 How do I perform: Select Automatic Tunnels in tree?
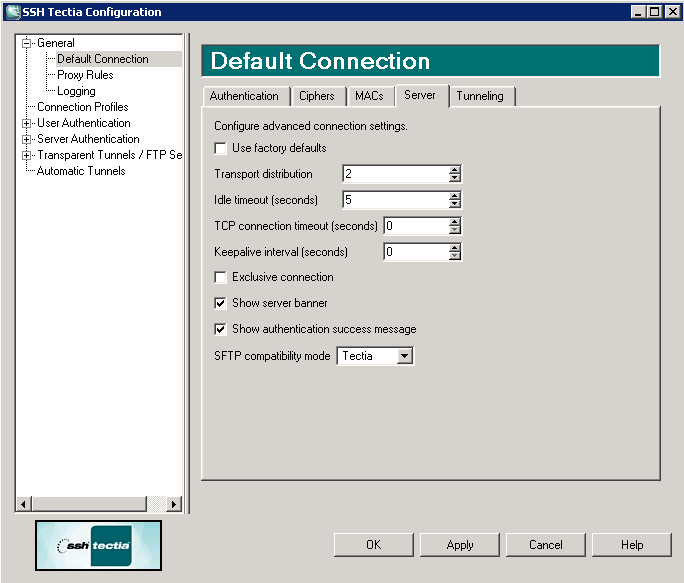(x=81, y=171)
